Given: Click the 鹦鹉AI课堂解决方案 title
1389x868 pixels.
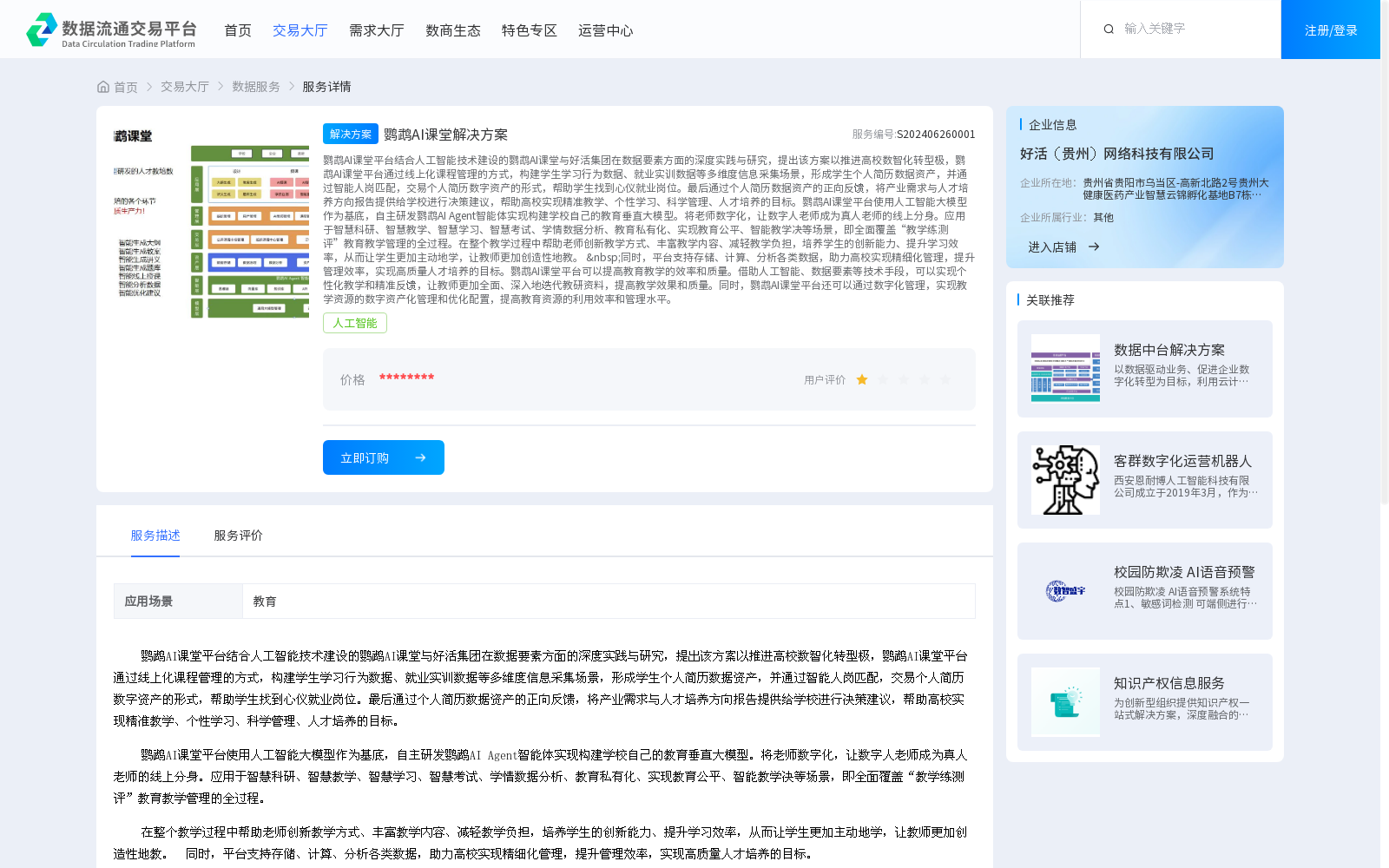Looking at the screenshot, I should [445, 135].
